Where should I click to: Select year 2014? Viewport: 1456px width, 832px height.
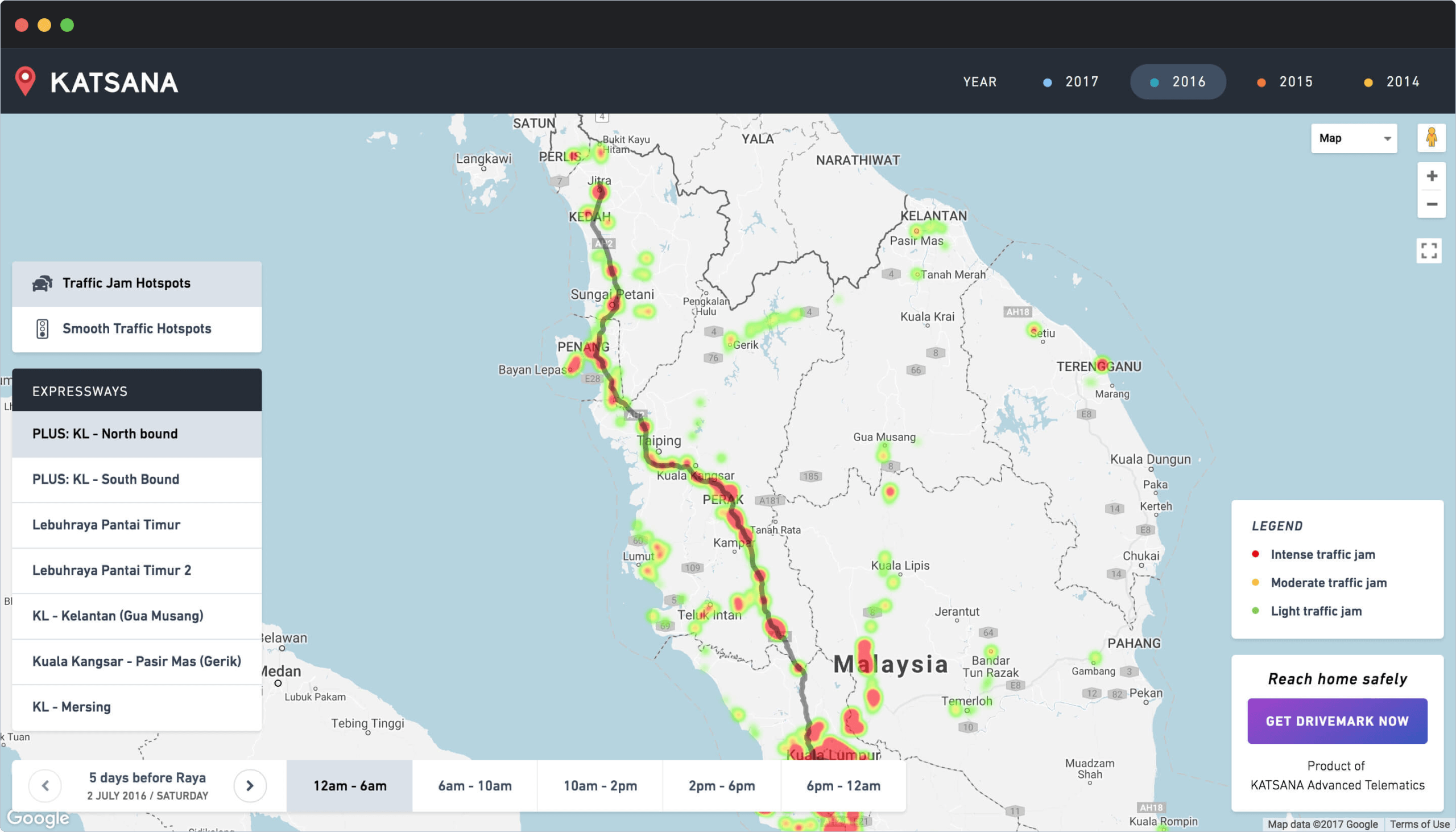1392,82
